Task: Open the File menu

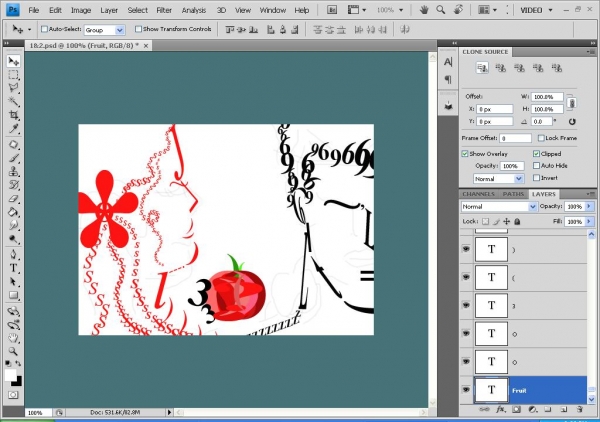Action: pyautogui.click(x=34, y=10)
